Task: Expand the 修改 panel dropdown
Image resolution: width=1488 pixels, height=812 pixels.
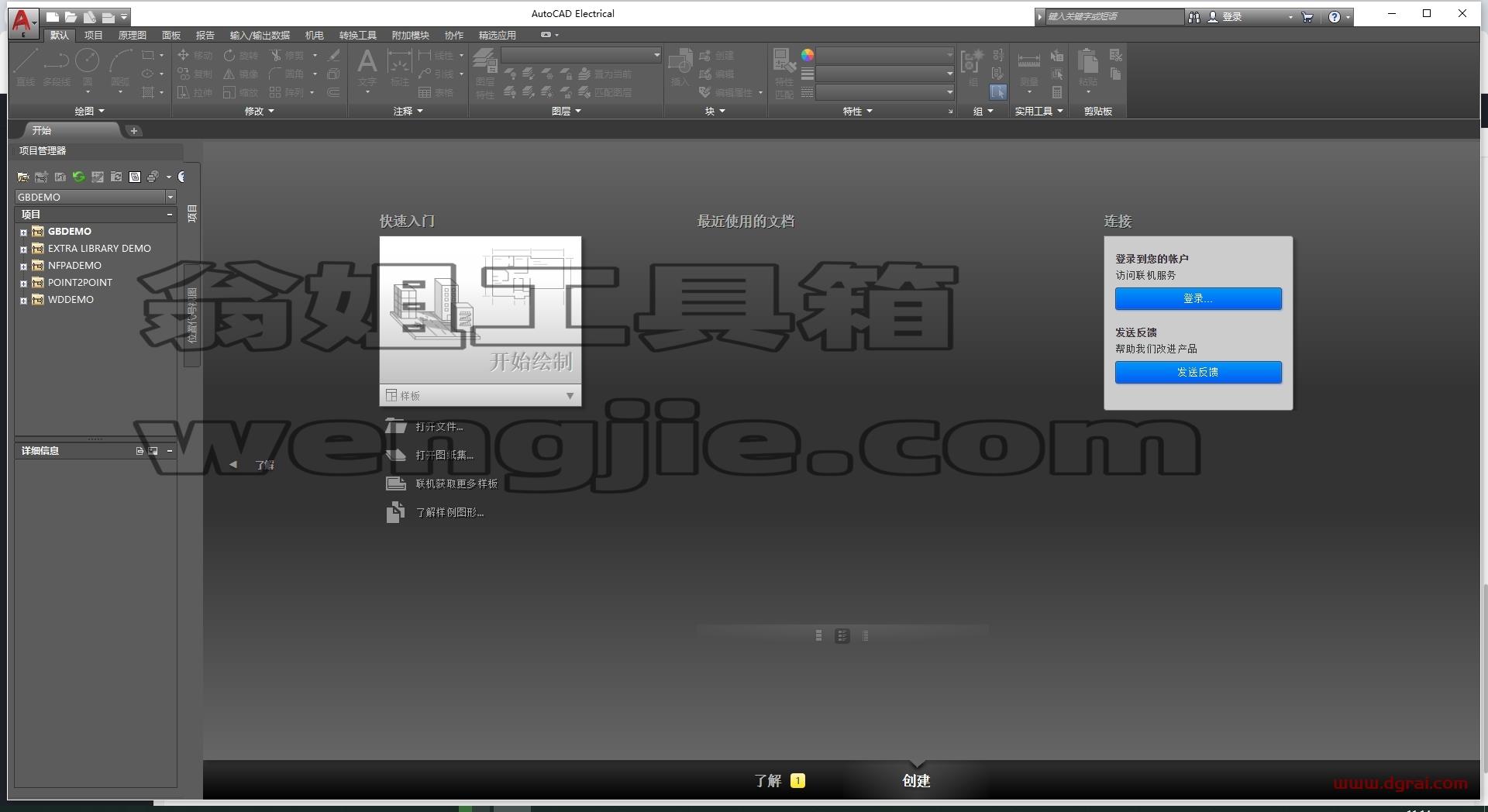Action: click(x=259, y=111)
